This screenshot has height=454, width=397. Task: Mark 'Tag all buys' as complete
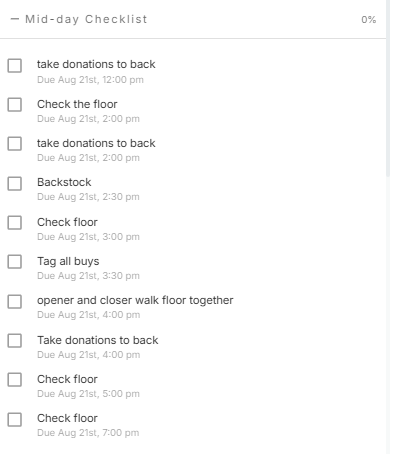click(x=15, y=261)
